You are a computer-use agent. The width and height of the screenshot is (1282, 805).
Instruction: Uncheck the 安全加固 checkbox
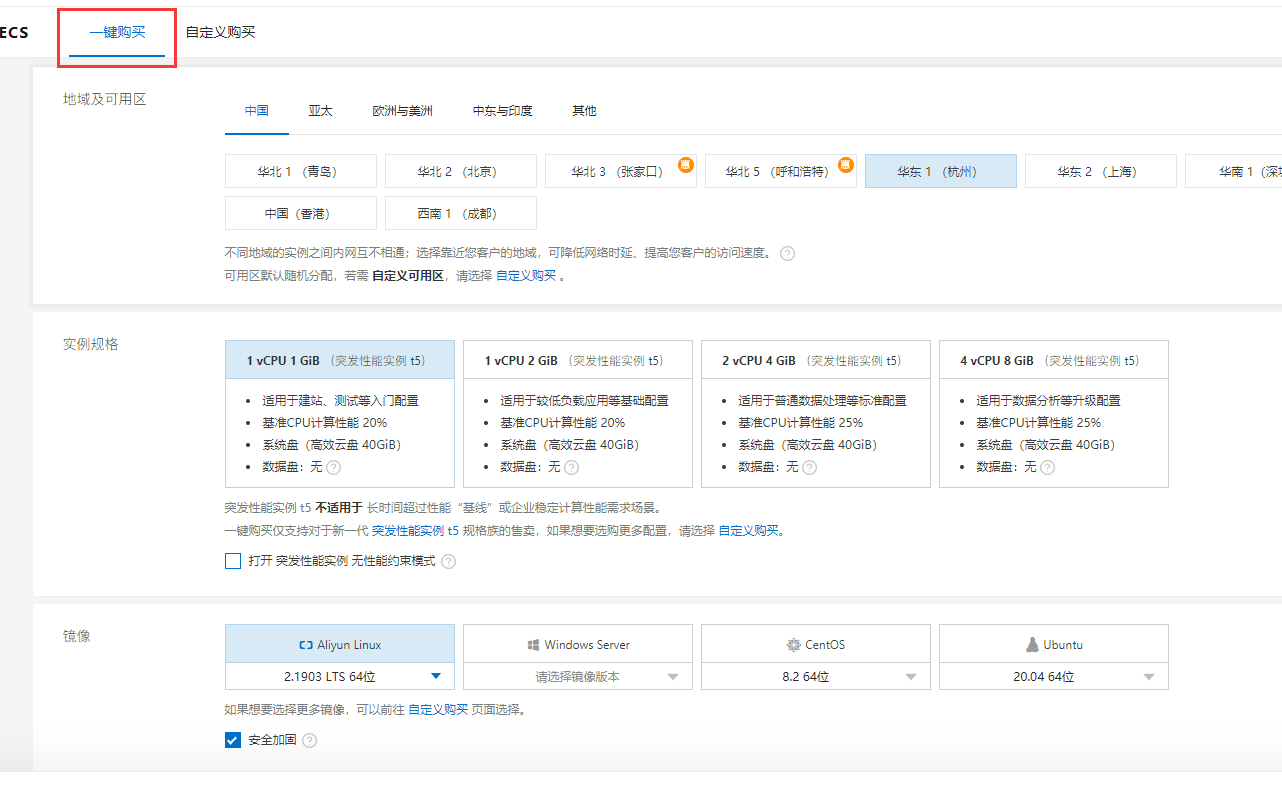click(x=233, y=740)
